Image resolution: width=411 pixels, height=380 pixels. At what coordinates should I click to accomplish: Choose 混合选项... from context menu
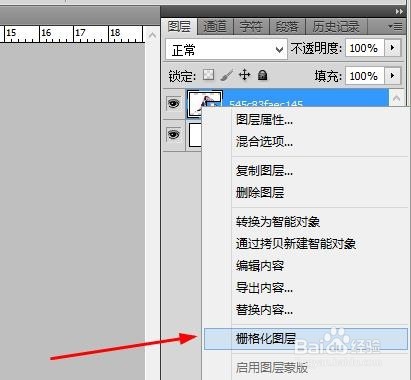[305, 142]
